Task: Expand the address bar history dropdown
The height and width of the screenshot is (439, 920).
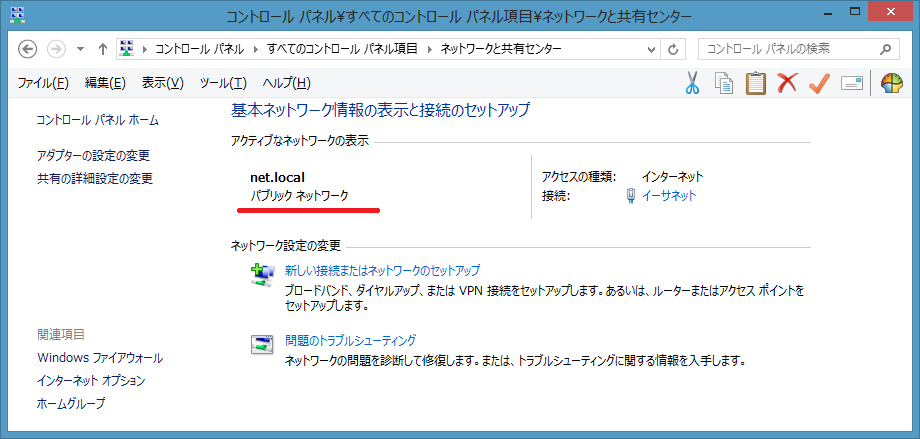Action: tap(650, 49)
